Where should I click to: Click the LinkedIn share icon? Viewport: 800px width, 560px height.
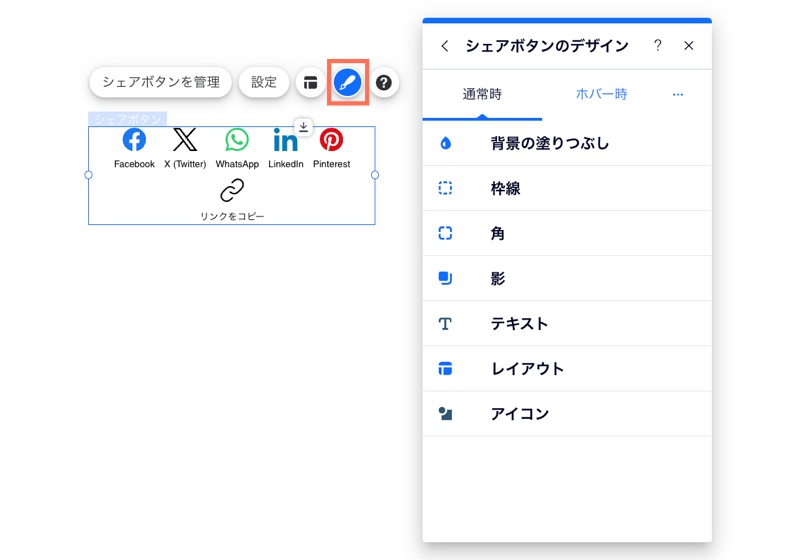285,140
